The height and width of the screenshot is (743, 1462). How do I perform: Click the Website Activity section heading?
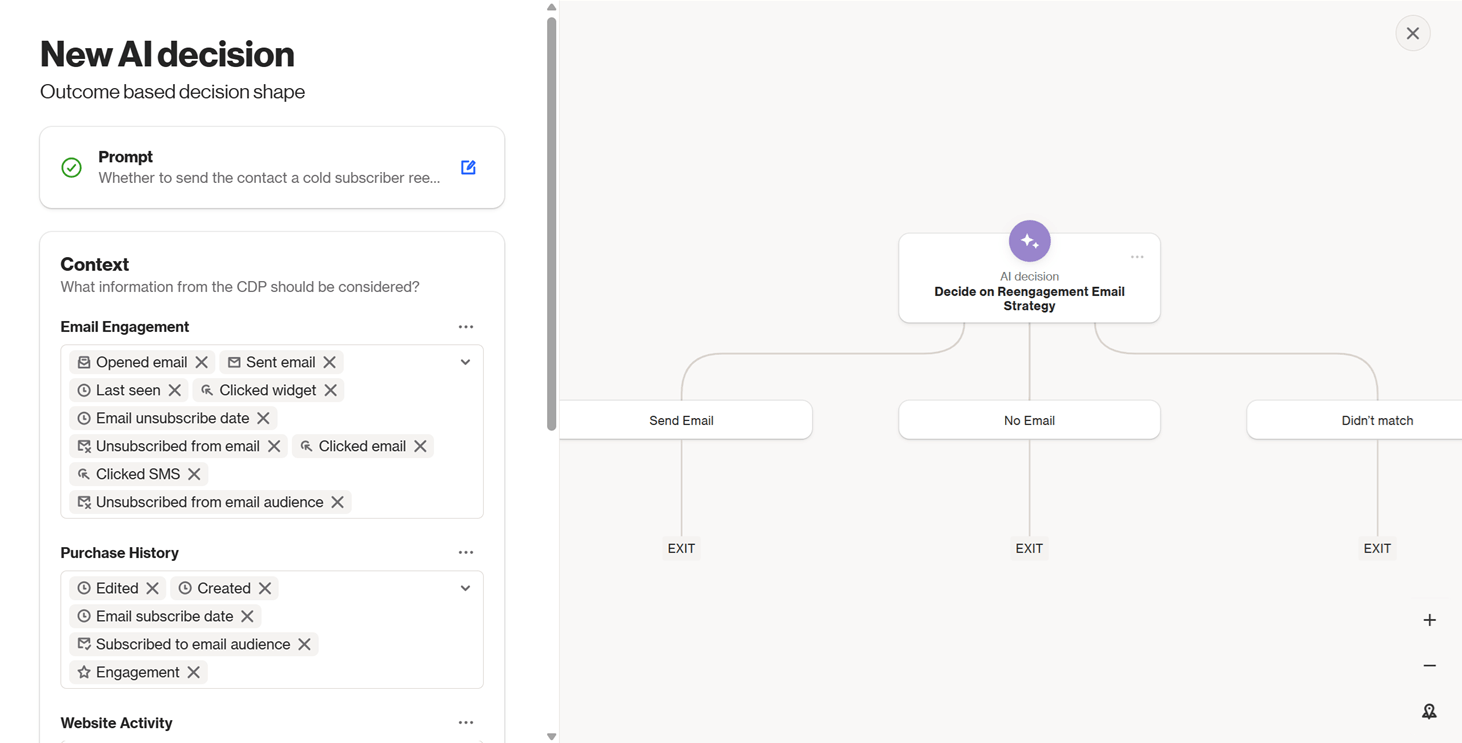point(116,723)
